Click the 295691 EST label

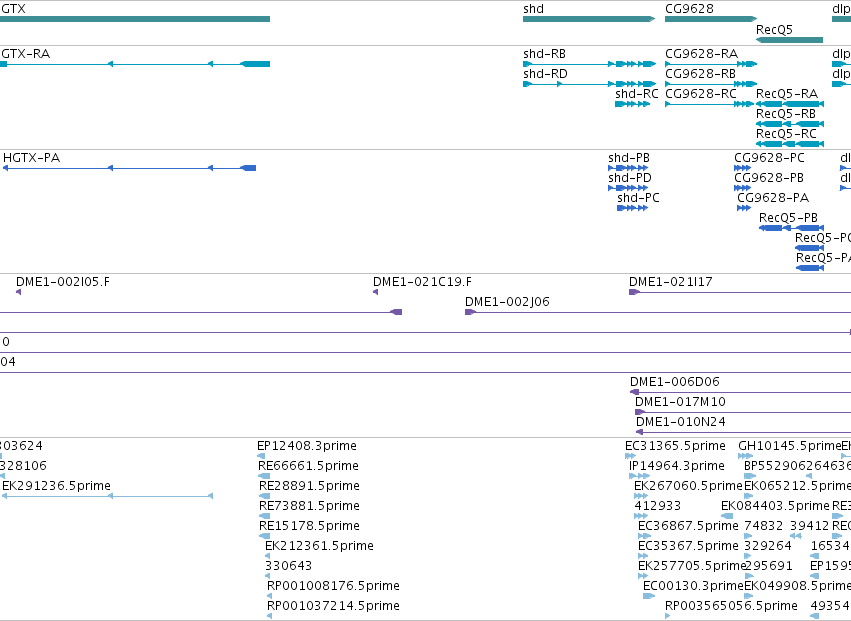[769, 566]
